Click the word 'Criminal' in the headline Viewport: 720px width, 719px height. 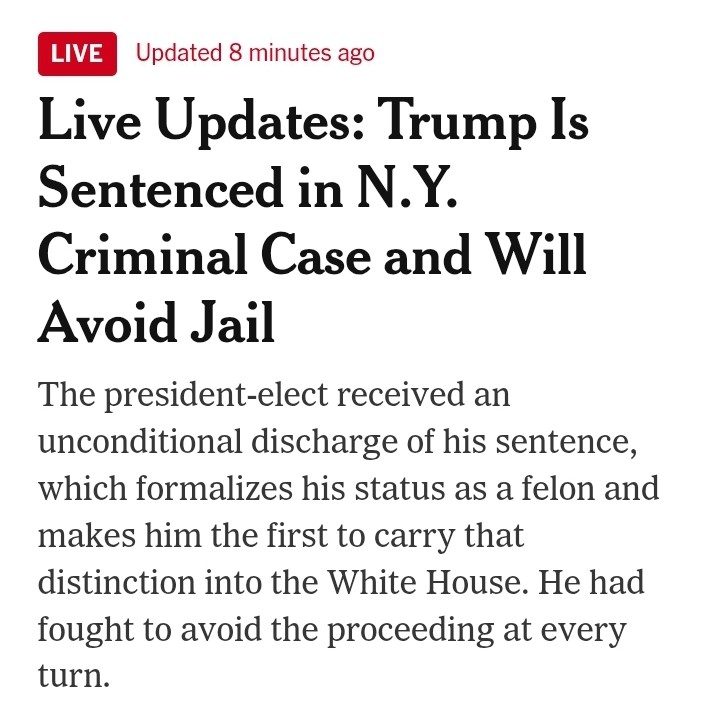click(x=143, y=254)
